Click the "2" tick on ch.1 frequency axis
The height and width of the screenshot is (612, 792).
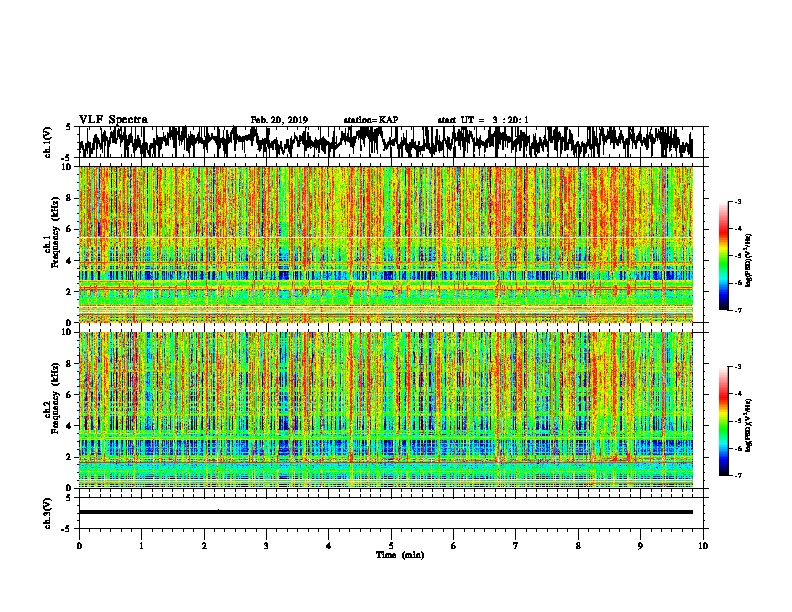pyautogui.click(x=70, y=292)
